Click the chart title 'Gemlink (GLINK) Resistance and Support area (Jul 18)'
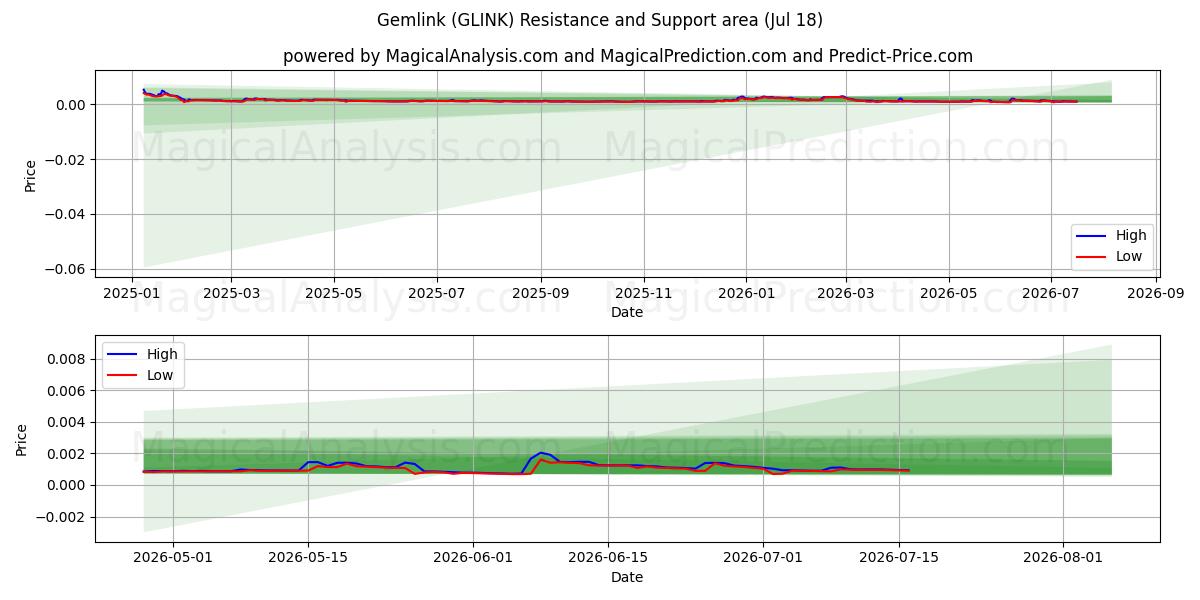The image size is (1200, 600). coord(600,20)
